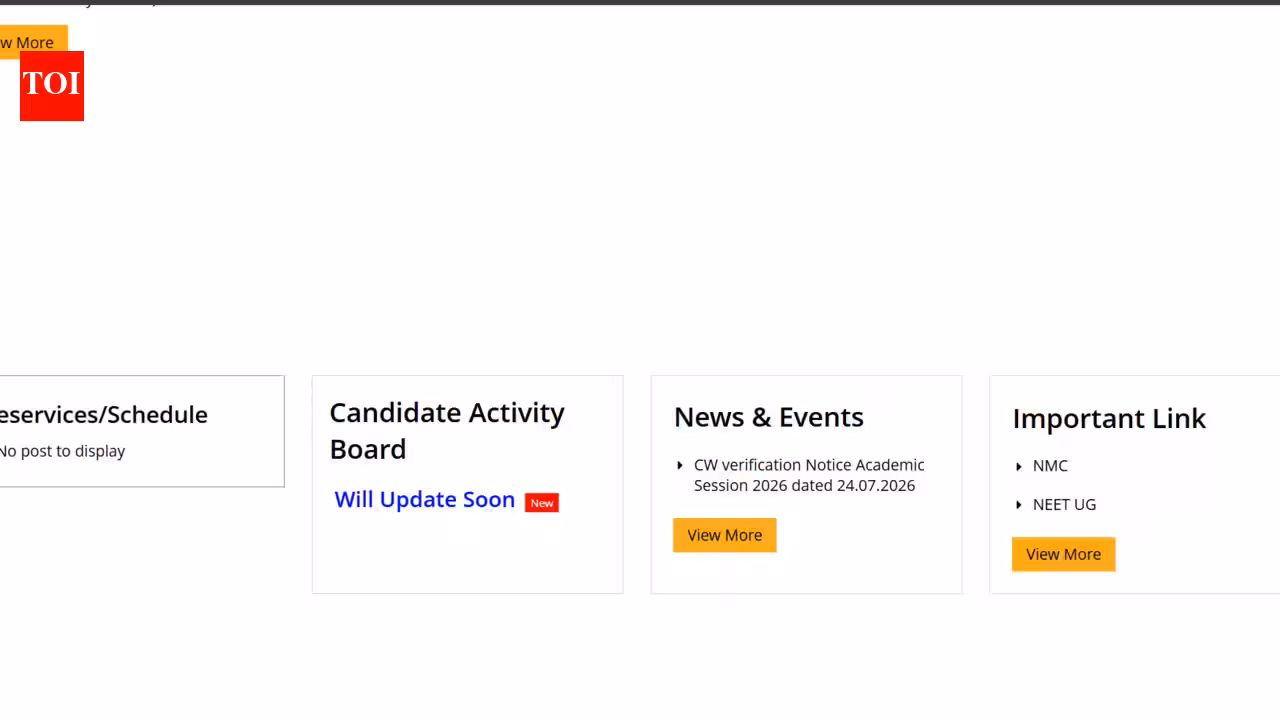Click the dark bar at page top
The height and width of the screenshot is (720, 1280).
click(x=640, y=3)
